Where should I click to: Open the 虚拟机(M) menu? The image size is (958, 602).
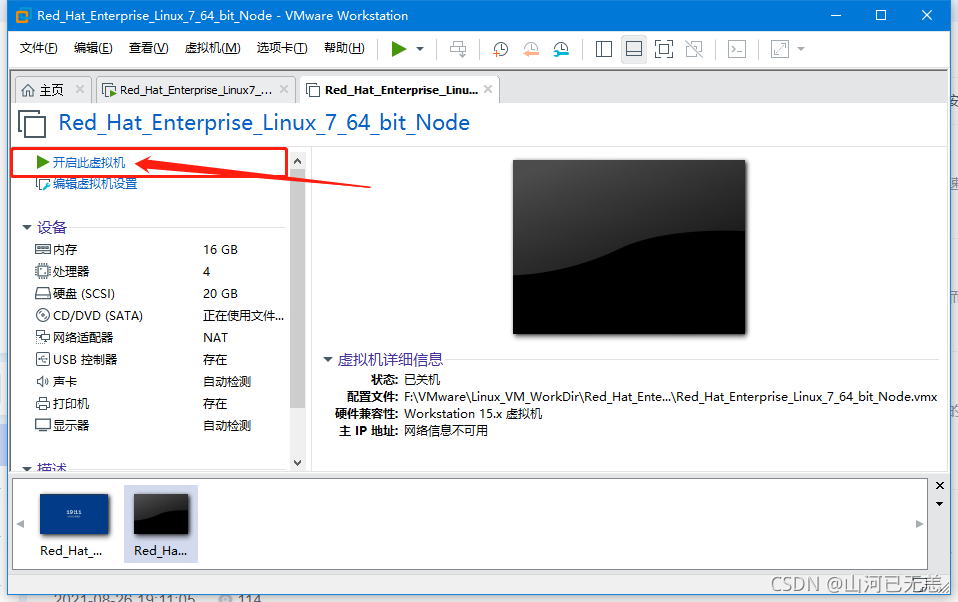pyautogui.click(x=212, y=48)
